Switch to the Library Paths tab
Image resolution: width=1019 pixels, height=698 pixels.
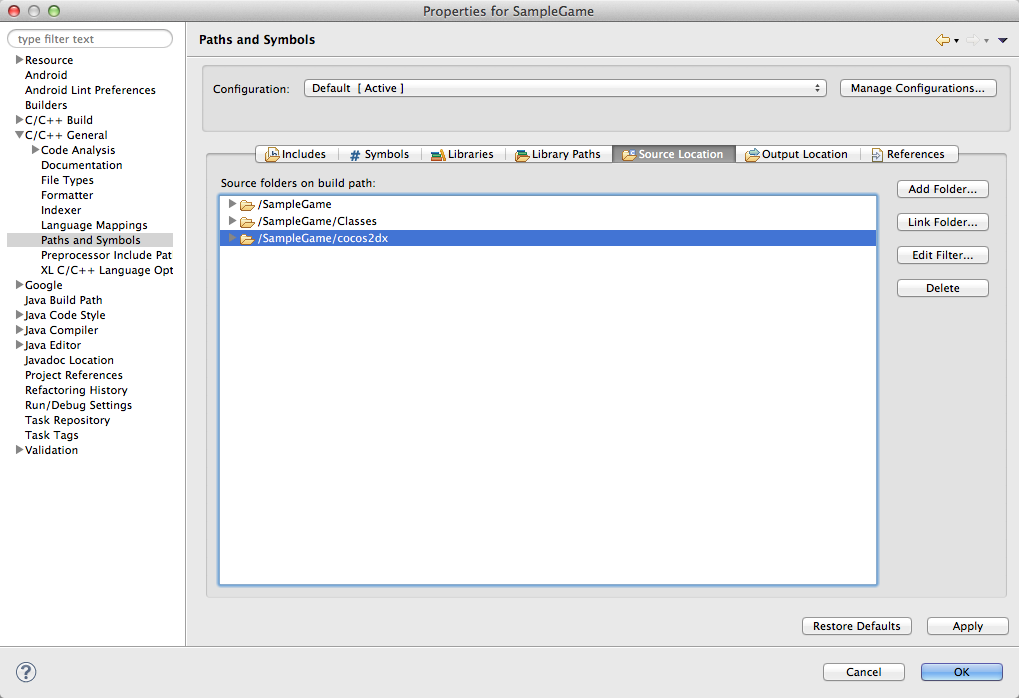(560, 154)
